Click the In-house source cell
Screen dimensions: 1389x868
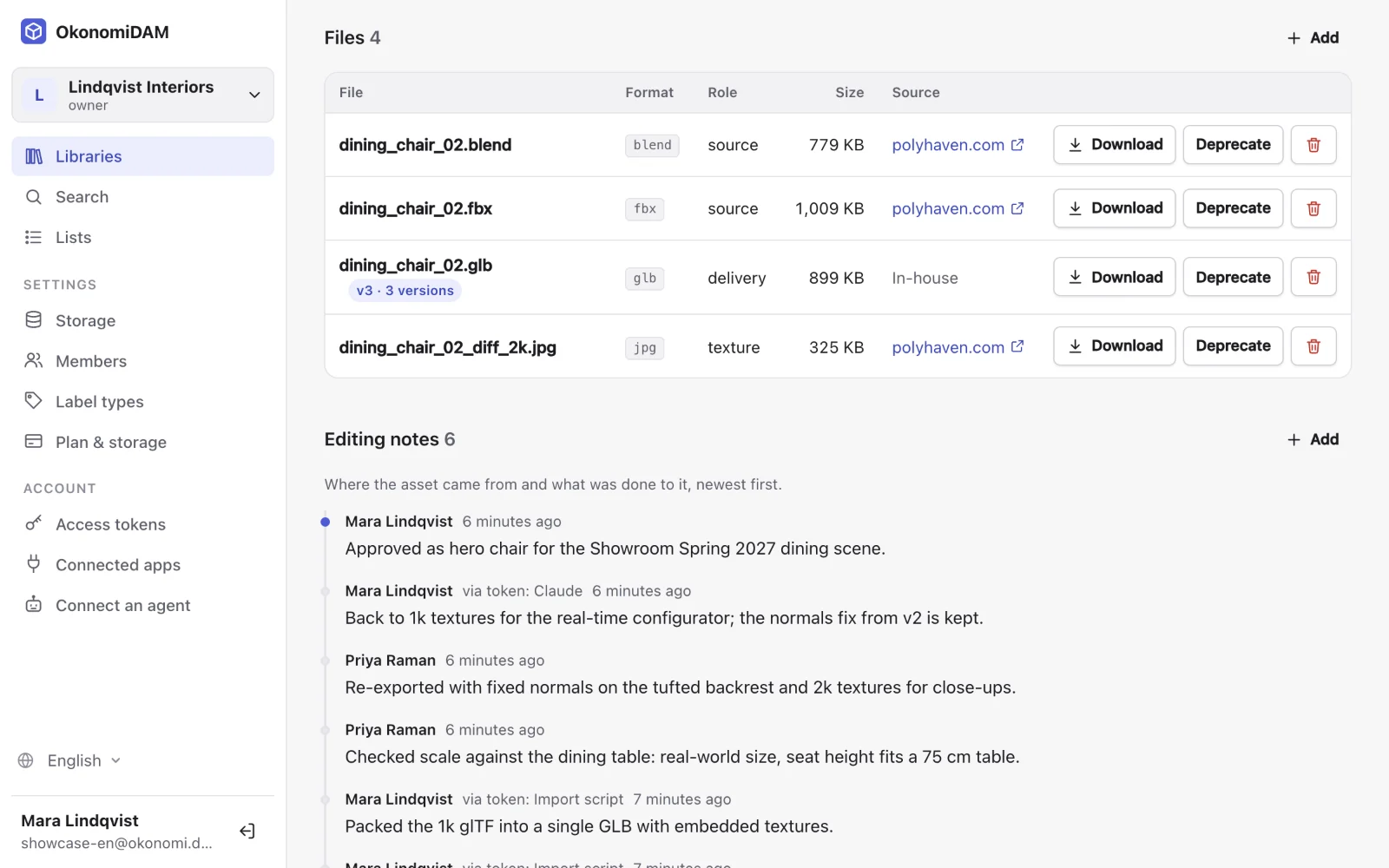click(x=925, y=278)
